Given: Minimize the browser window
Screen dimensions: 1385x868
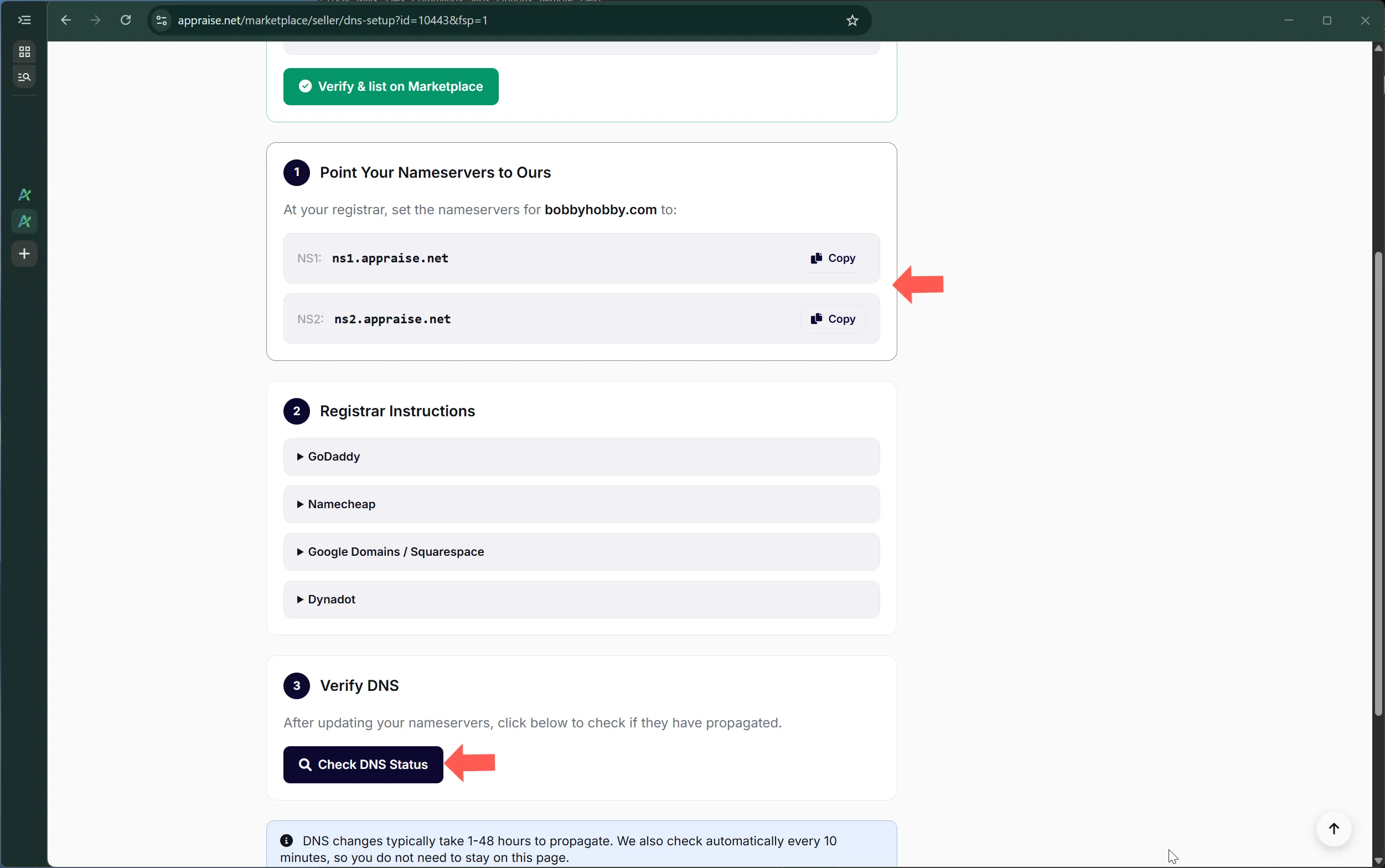Looking at the screenshot, I should pos(1289,20).
